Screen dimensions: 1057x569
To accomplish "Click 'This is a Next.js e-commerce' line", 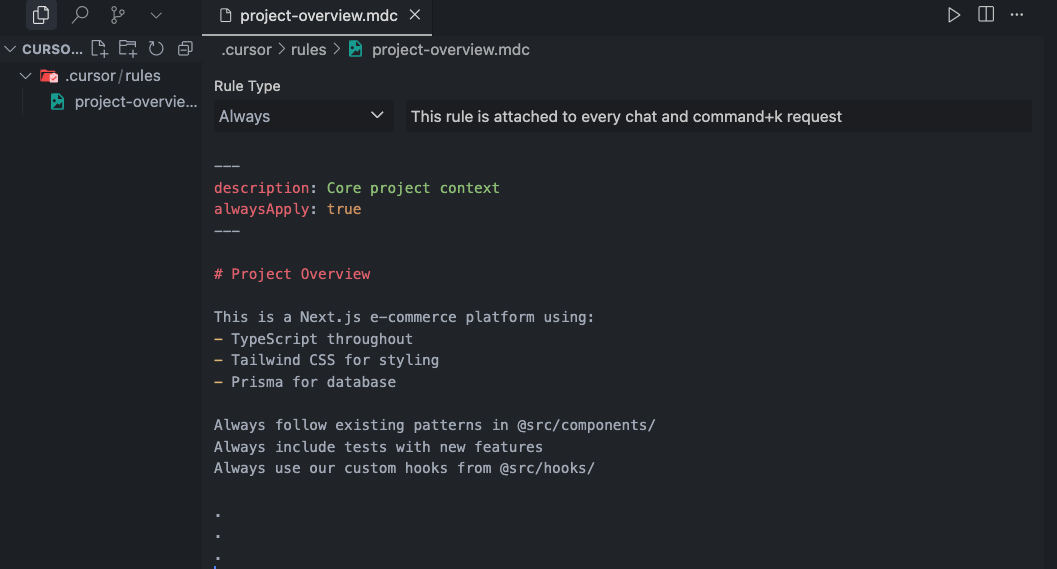I will tap(404, 318).
